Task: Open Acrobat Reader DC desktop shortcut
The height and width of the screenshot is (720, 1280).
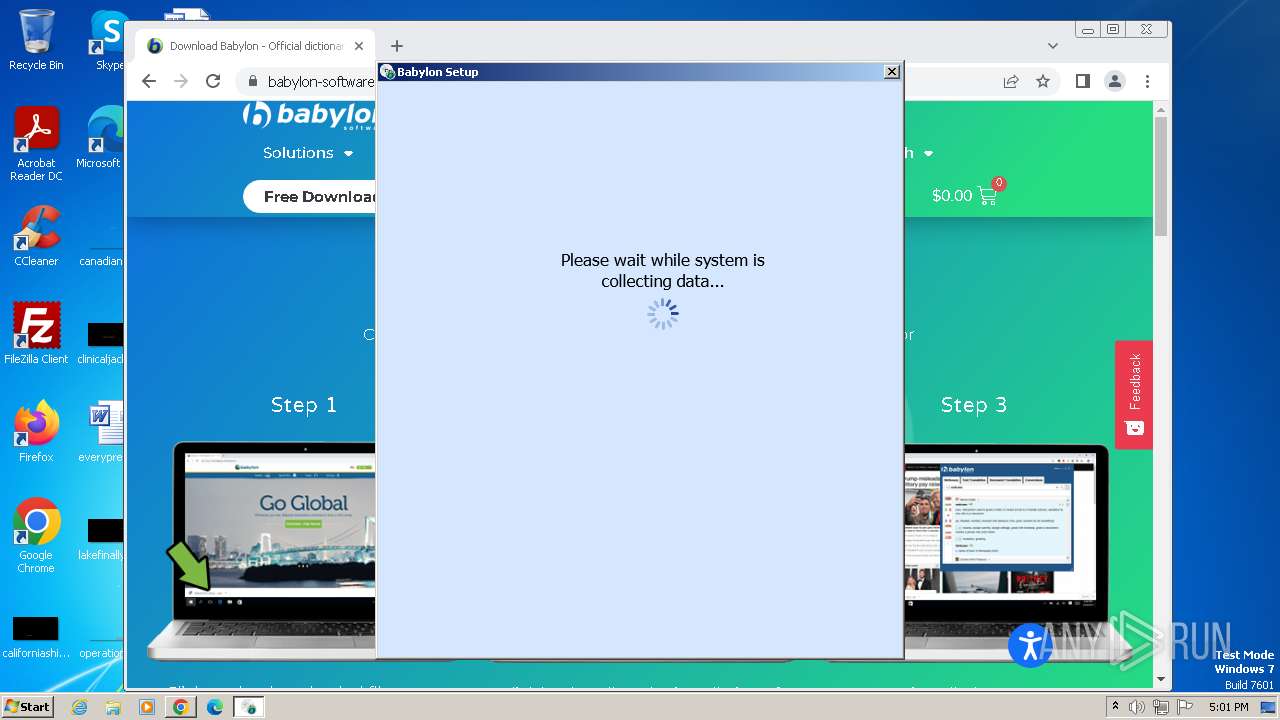Action: click(x=36, y=144)
